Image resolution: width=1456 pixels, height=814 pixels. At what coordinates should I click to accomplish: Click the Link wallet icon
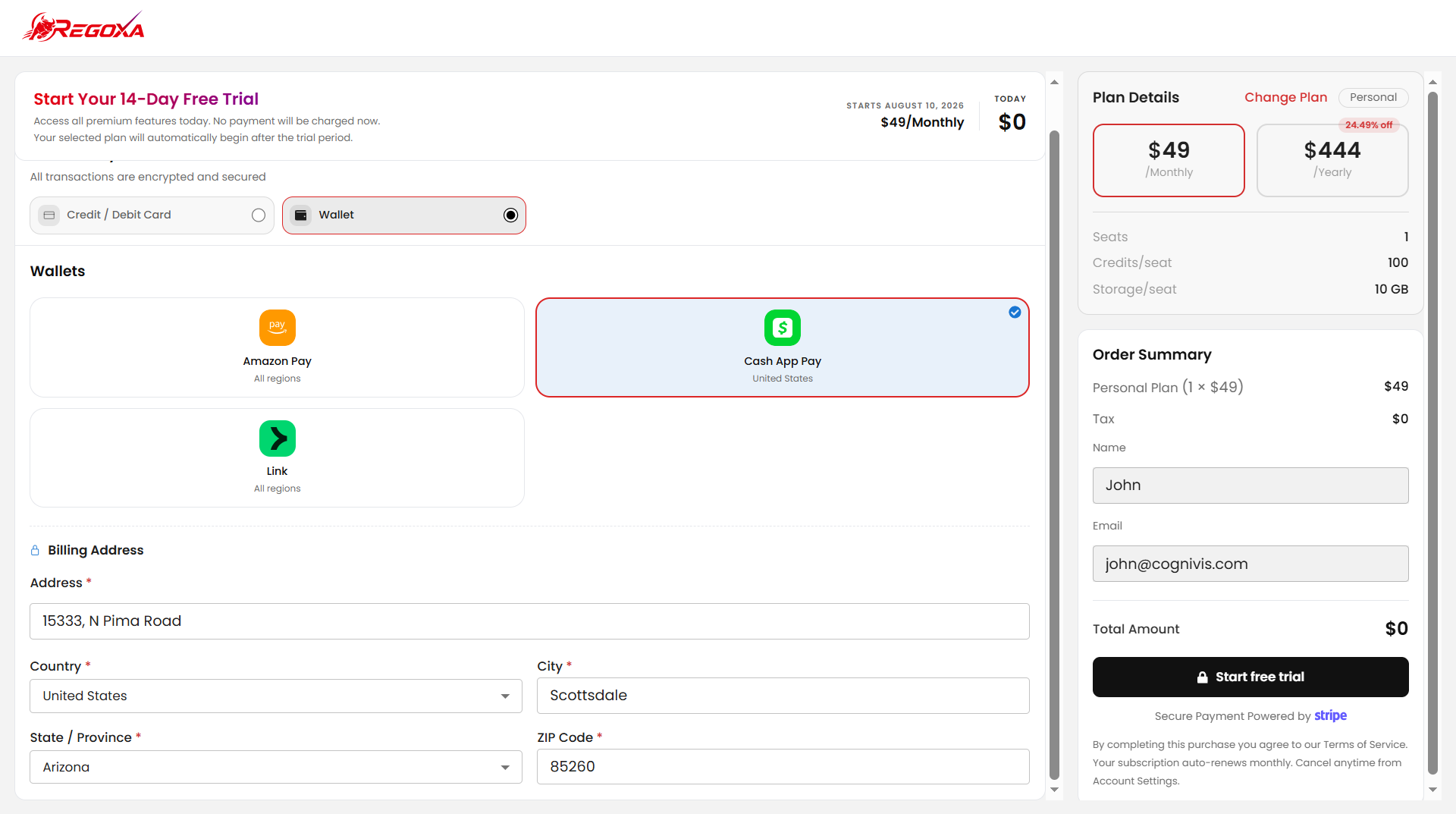point(278,438)
